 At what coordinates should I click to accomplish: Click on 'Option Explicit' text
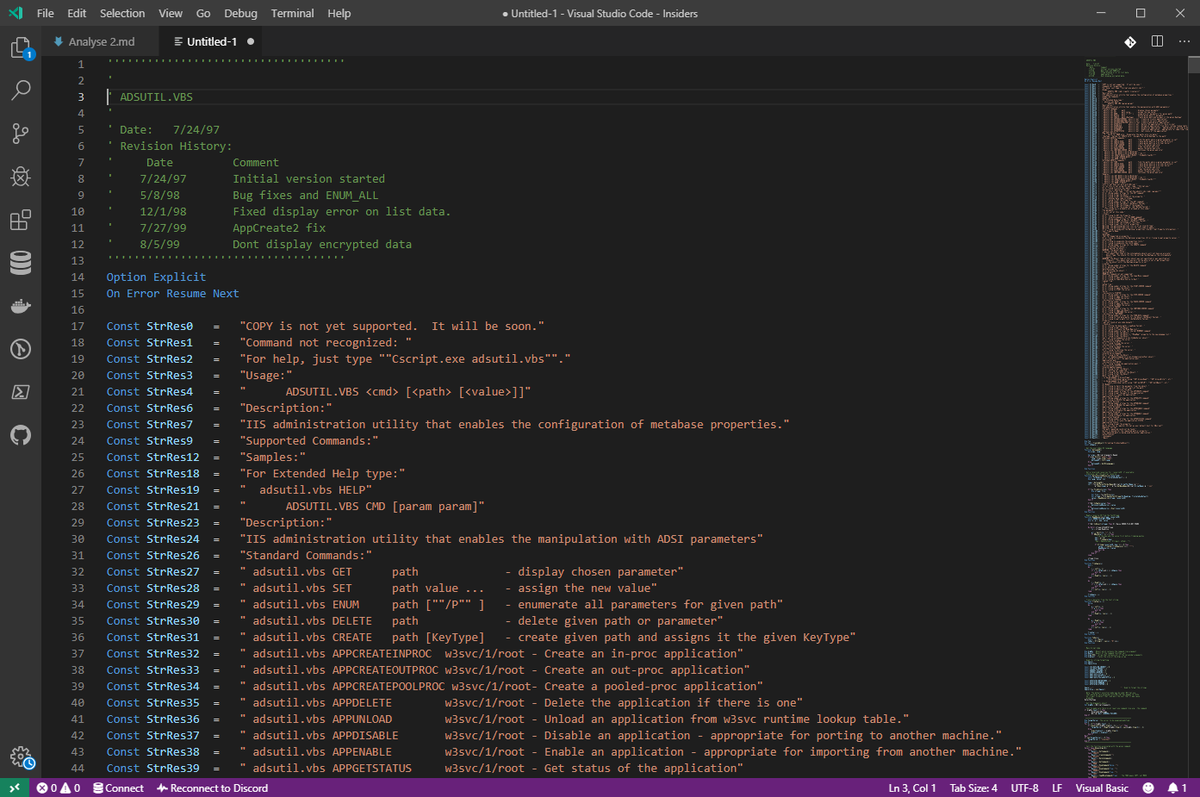(156, 277)
